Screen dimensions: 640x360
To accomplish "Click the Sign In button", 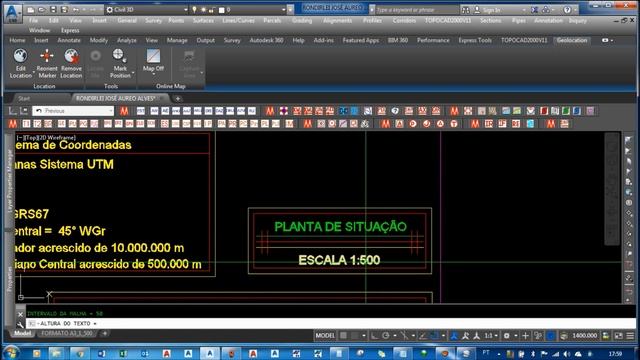I will point(491,9).
